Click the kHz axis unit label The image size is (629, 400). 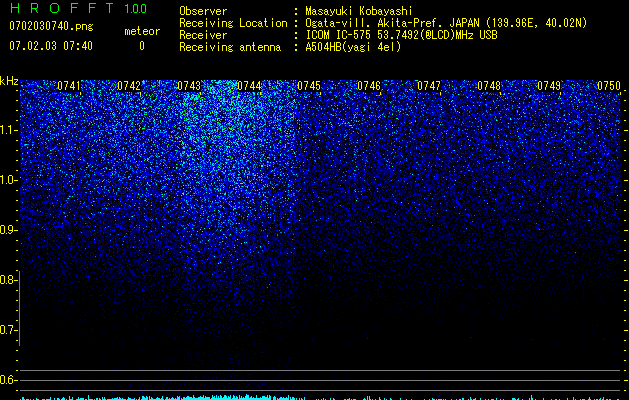tap(9, 81)
